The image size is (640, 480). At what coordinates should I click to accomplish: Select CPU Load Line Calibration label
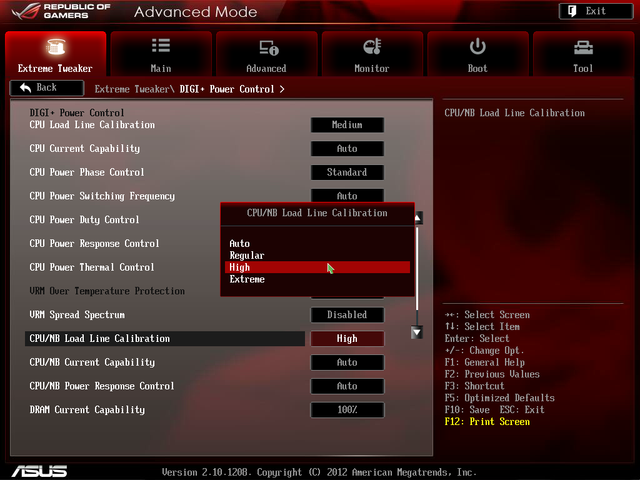click(x=92, y=125)
